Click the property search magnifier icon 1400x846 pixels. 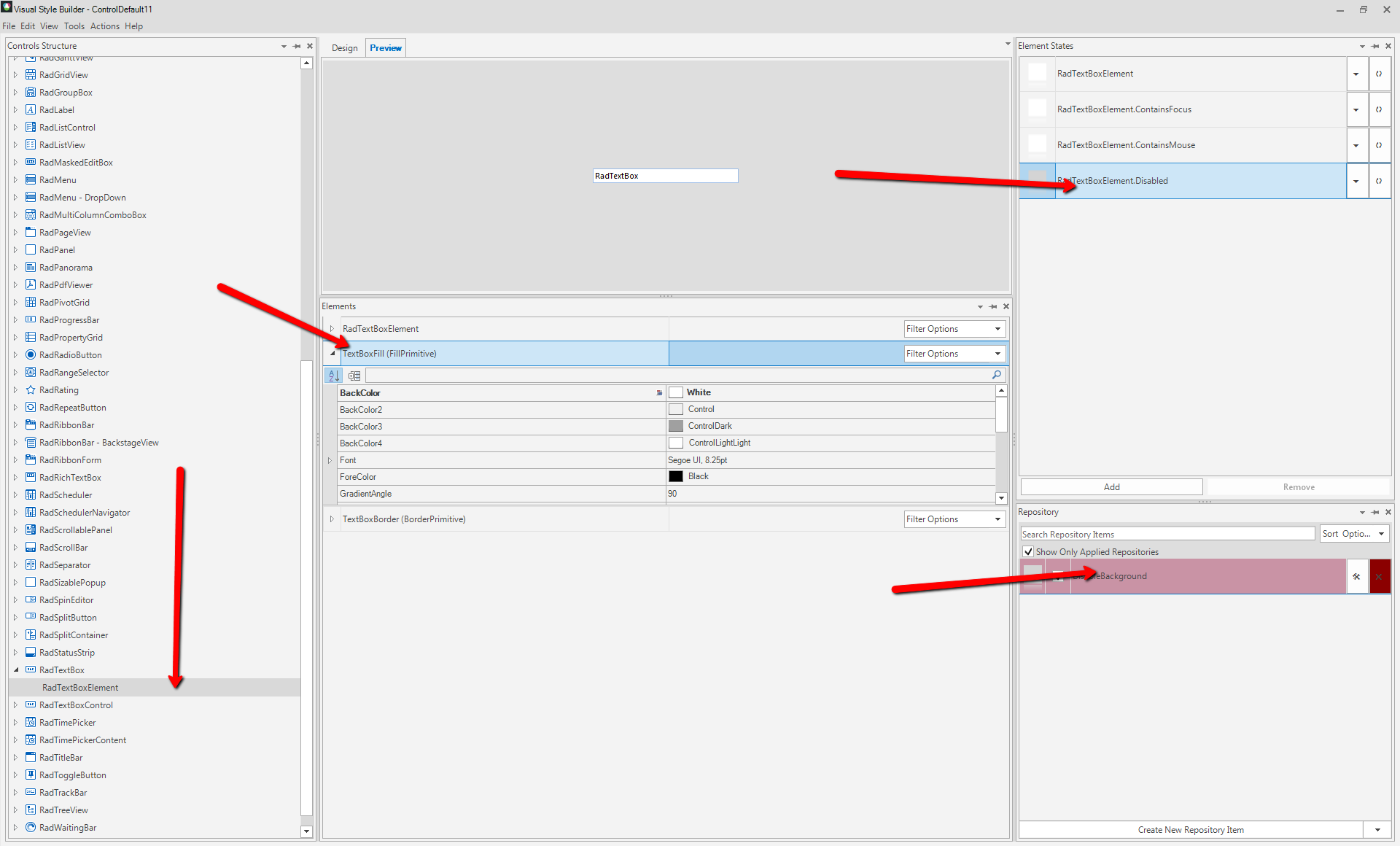point(997,375)
